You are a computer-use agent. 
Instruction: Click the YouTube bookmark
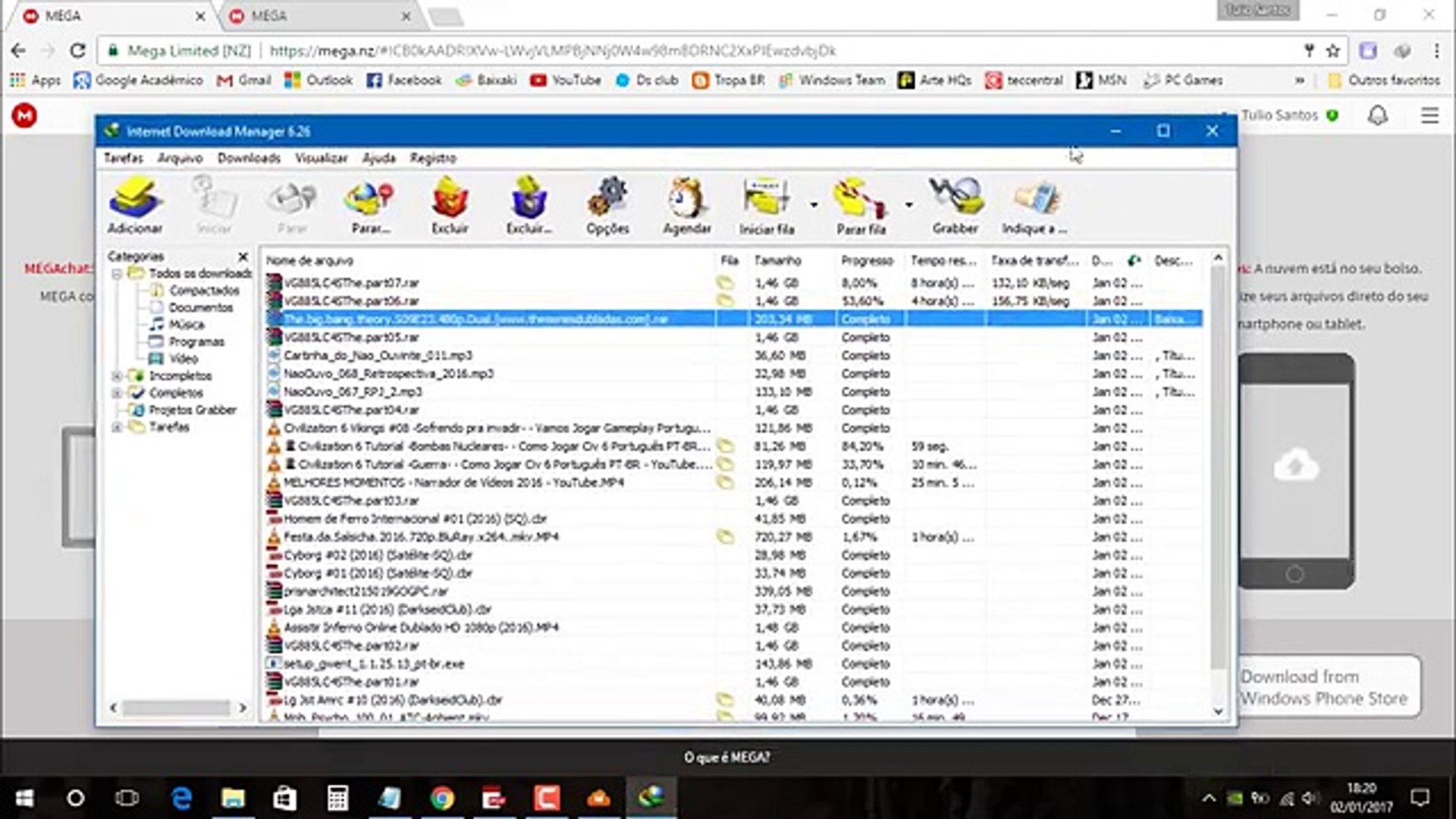coord(566,80)
